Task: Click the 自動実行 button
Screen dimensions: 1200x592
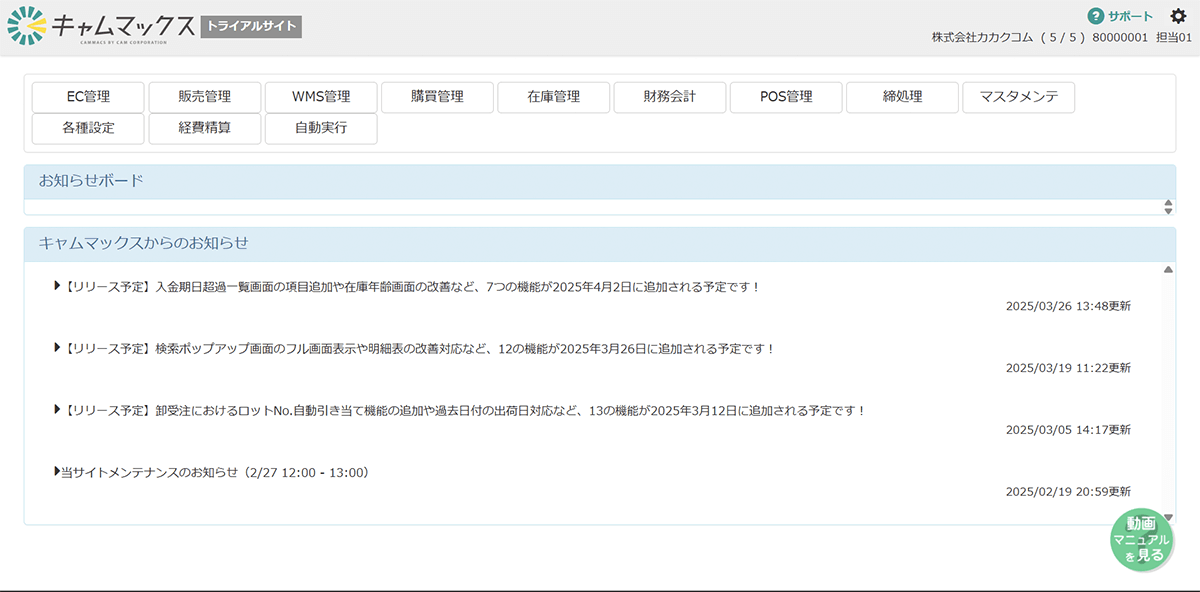Action: coord(321,128)
